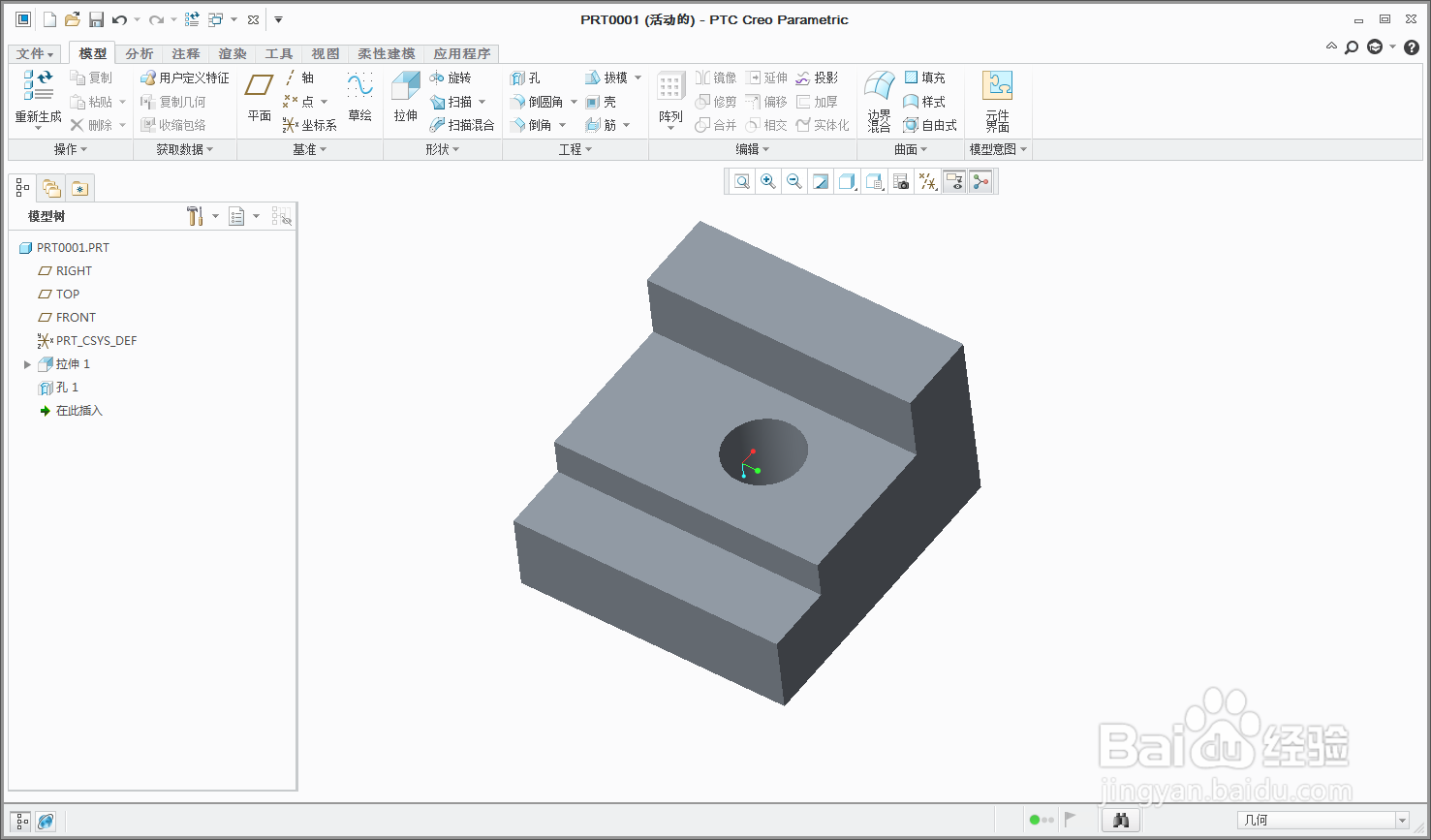Toggle datum display filters in graphics toolbar
The height and width of the screenshot is (840, 1431).
[x=928, y=181]
